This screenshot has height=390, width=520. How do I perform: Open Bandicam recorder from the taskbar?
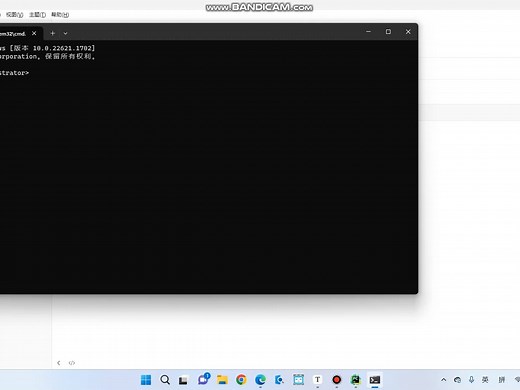[x=337, y=380]
